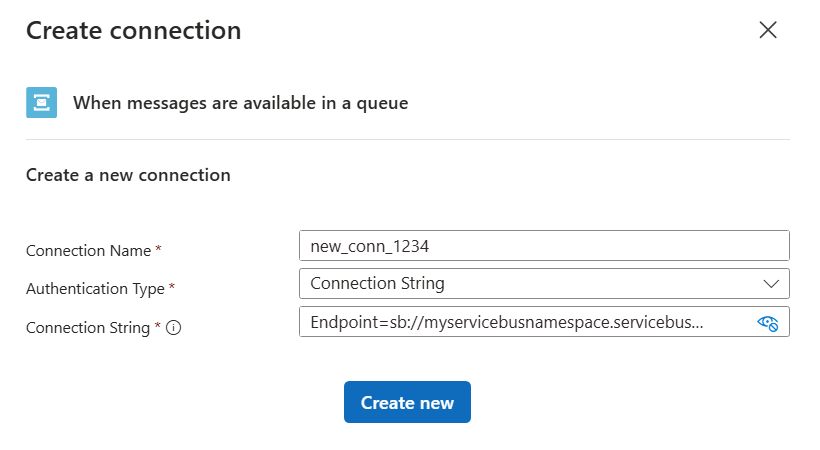The image size is (820, 450).
Task: Click the required asterisk next to Connection Name
Action: click(158, 249)
